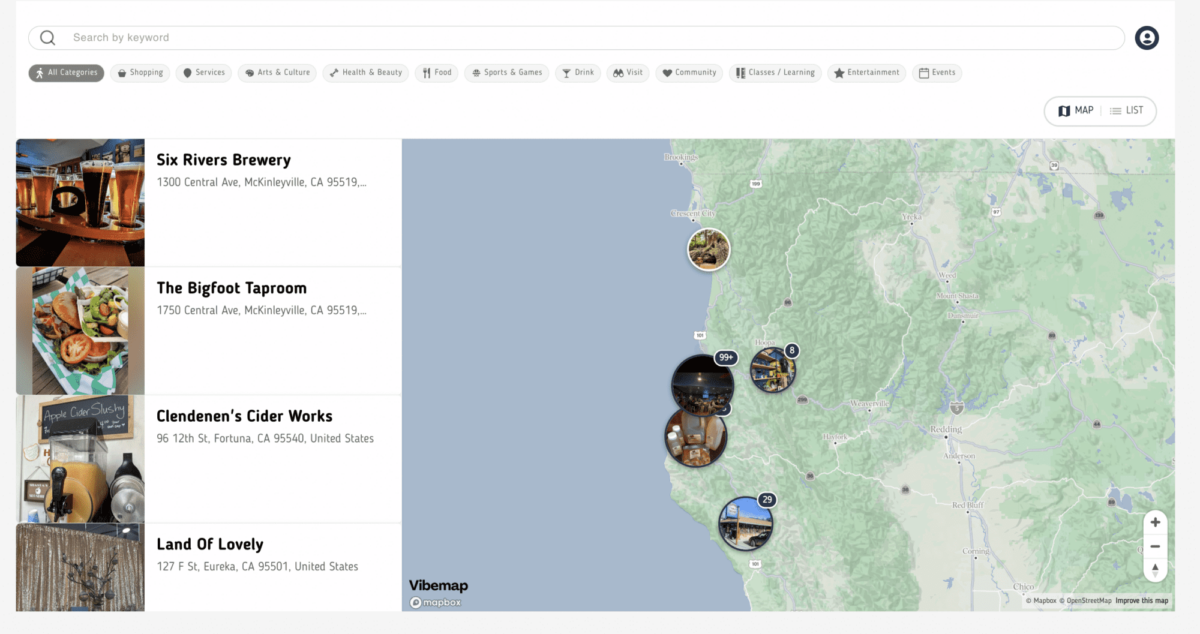
Task: Open the Improve this map link
Action: [x=1142, y=601]
